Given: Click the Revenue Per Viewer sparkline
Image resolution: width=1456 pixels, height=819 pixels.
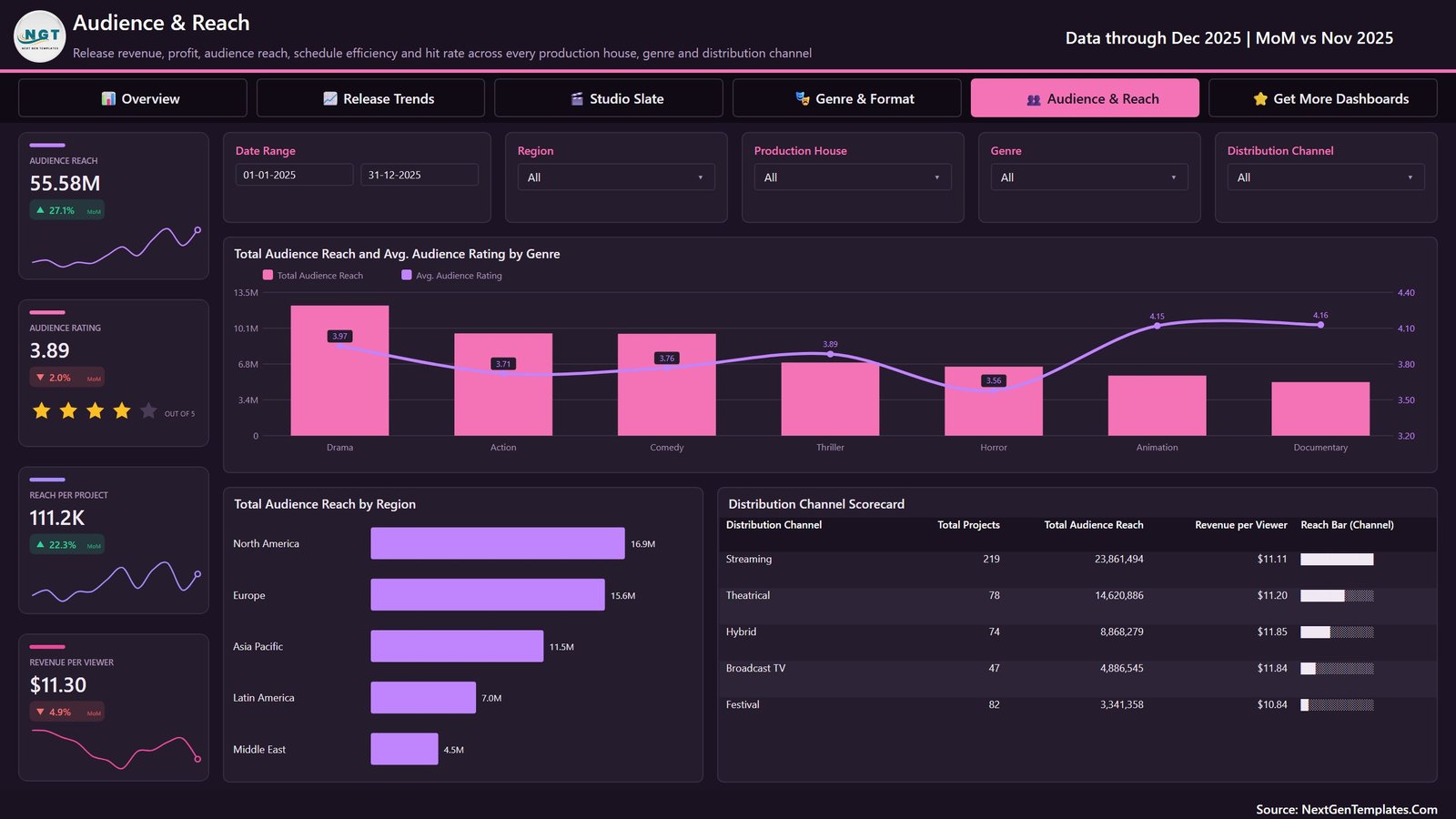Looking at the screenshot, I should click(x=115, y=748).
